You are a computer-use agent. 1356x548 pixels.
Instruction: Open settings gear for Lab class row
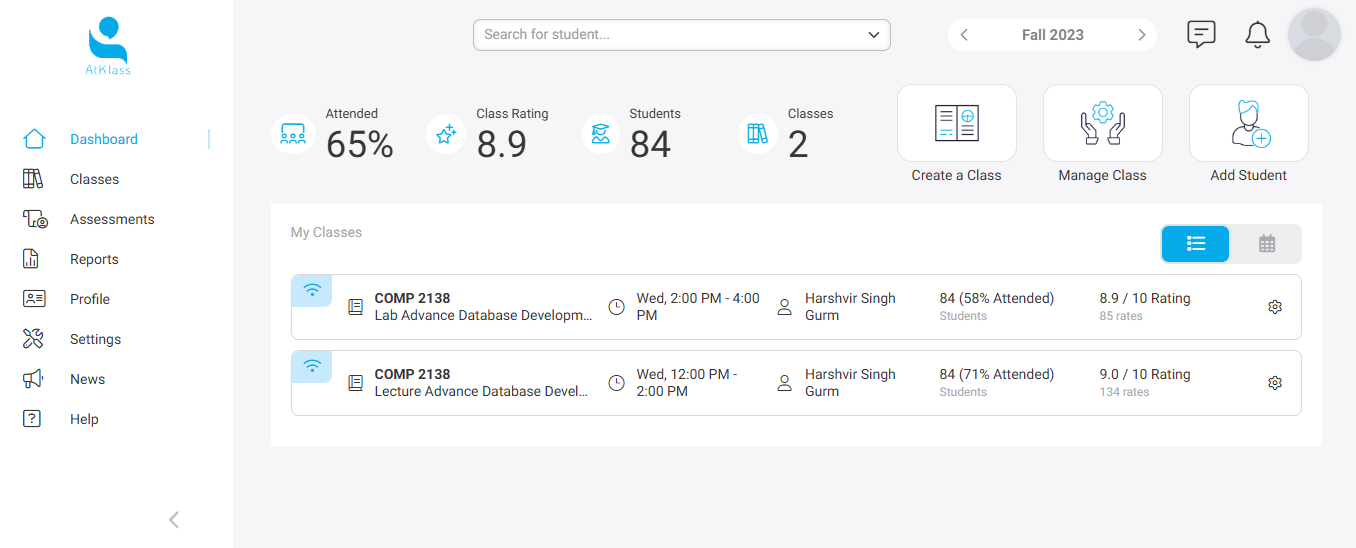click(1274, 307)
